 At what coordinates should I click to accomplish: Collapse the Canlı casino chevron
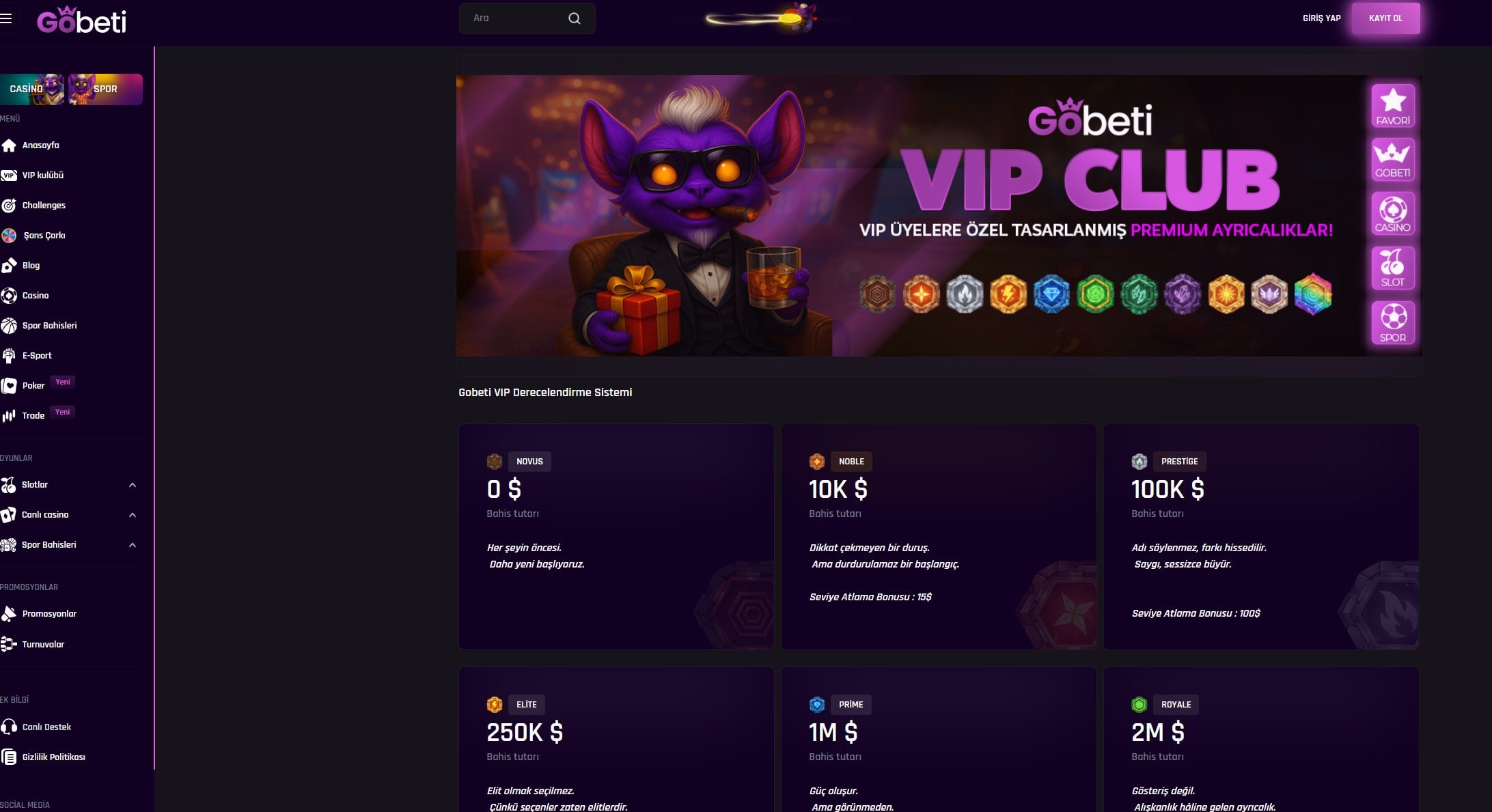coord(133,515)
